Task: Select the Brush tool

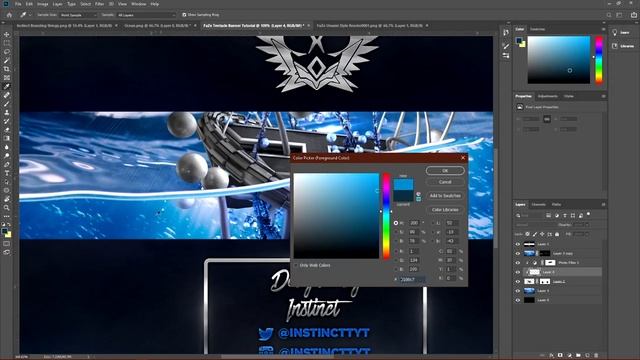Action: click(7, 104)
